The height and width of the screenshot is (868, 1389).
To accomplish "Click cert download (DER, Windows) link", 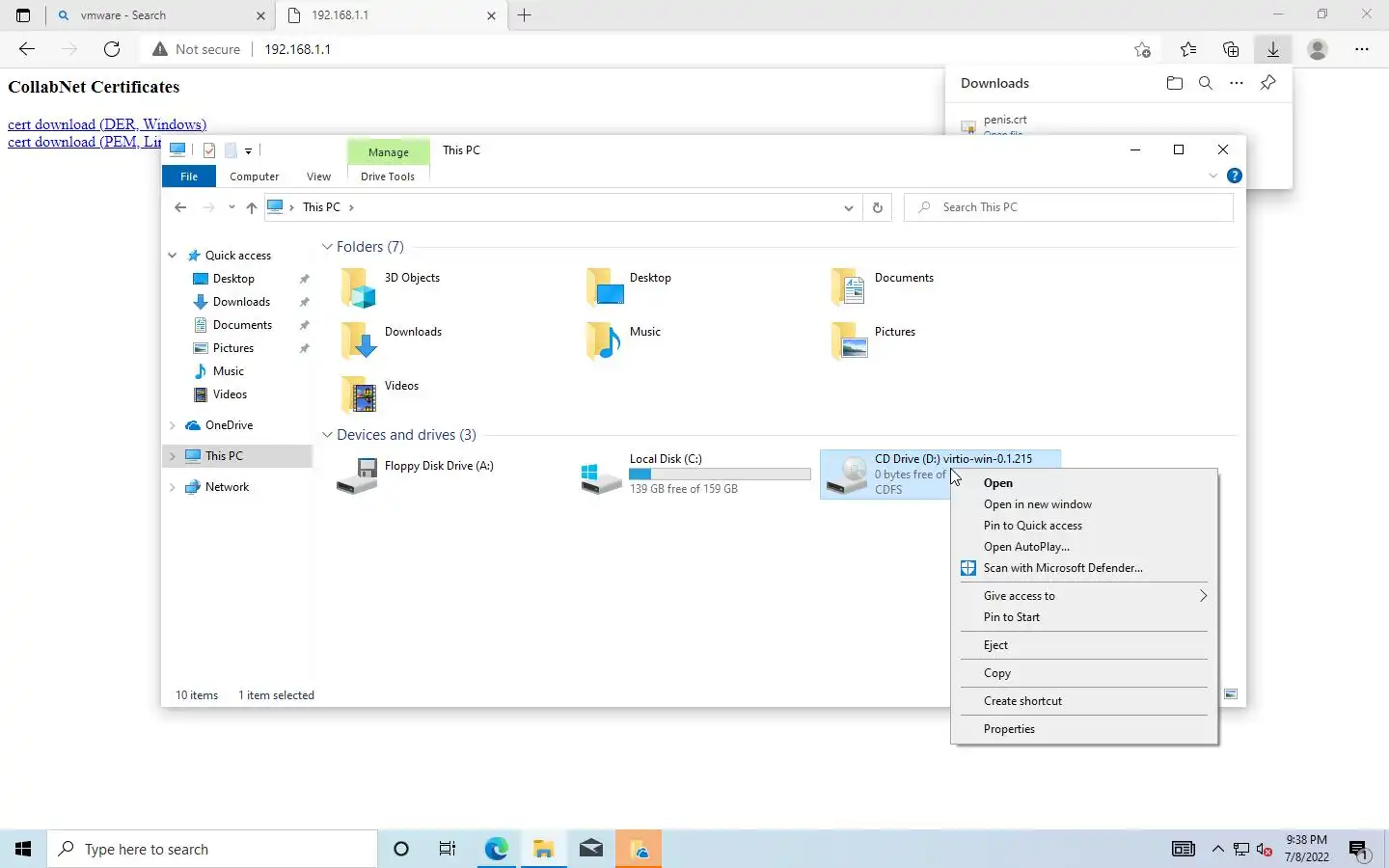I will tap(107, 124).
